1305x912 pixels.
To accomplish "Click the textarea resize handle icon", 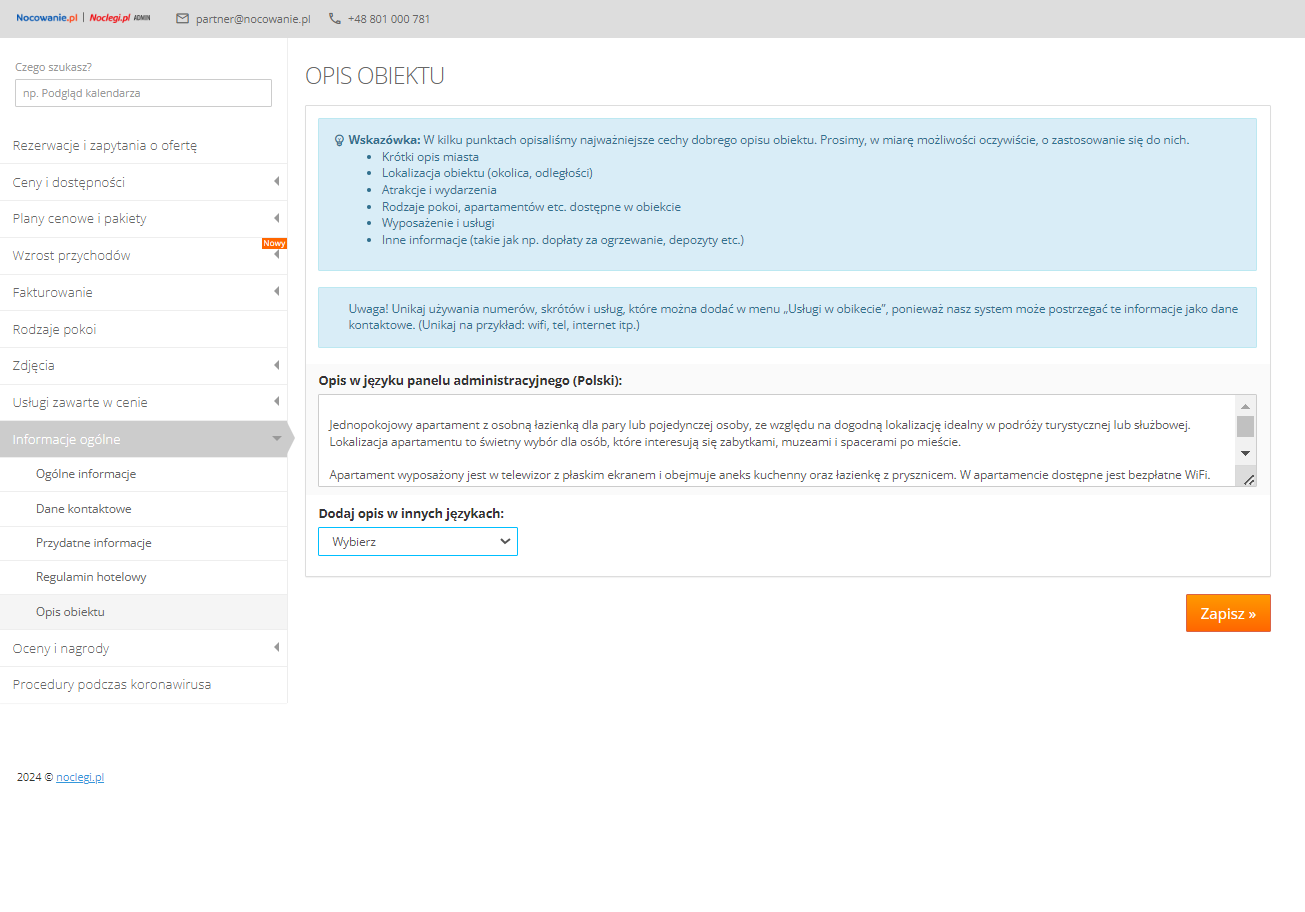I will coord(1248,479).
